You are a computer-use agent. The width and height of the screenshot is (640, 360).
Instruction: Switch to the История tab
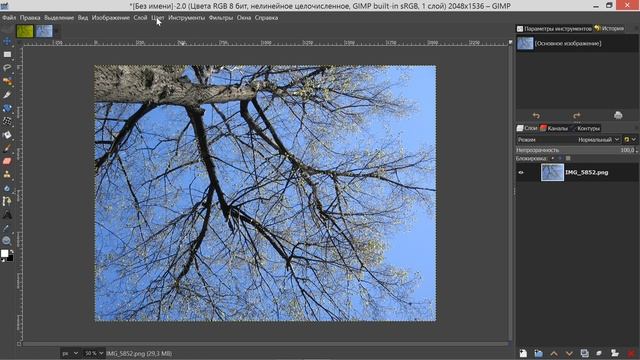pyautogui.click(x=609, y=29)
